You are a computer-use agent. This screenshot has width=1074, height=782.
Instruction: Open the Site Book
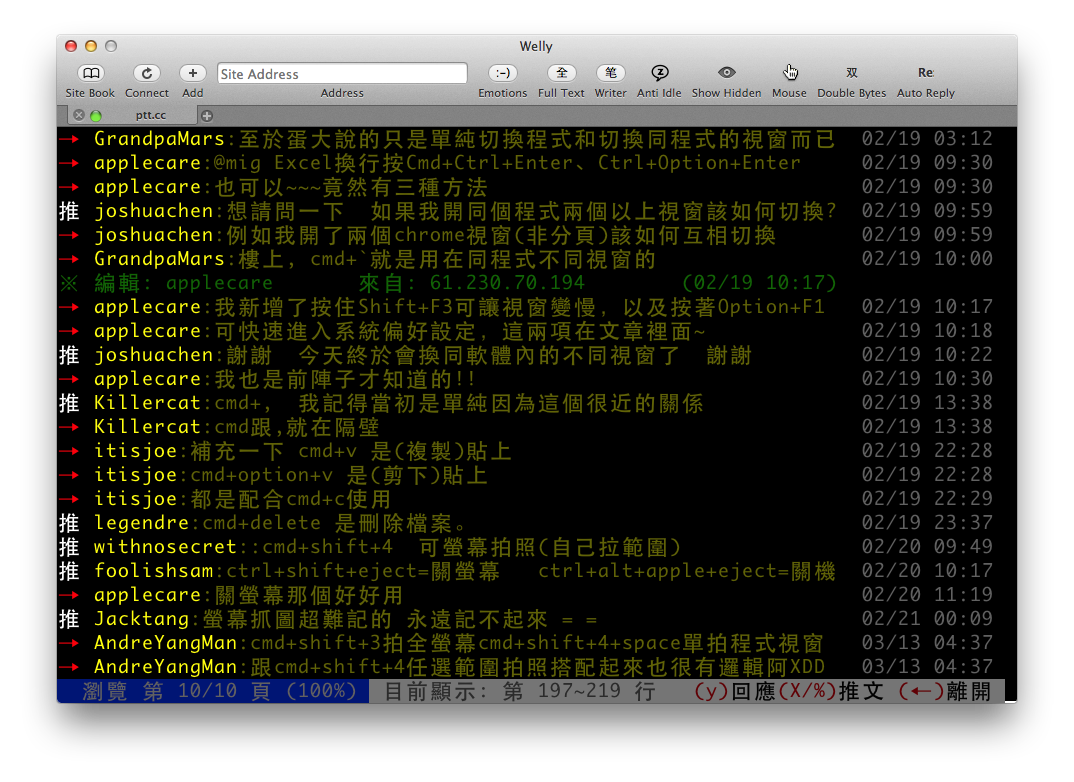click(90, 73)
